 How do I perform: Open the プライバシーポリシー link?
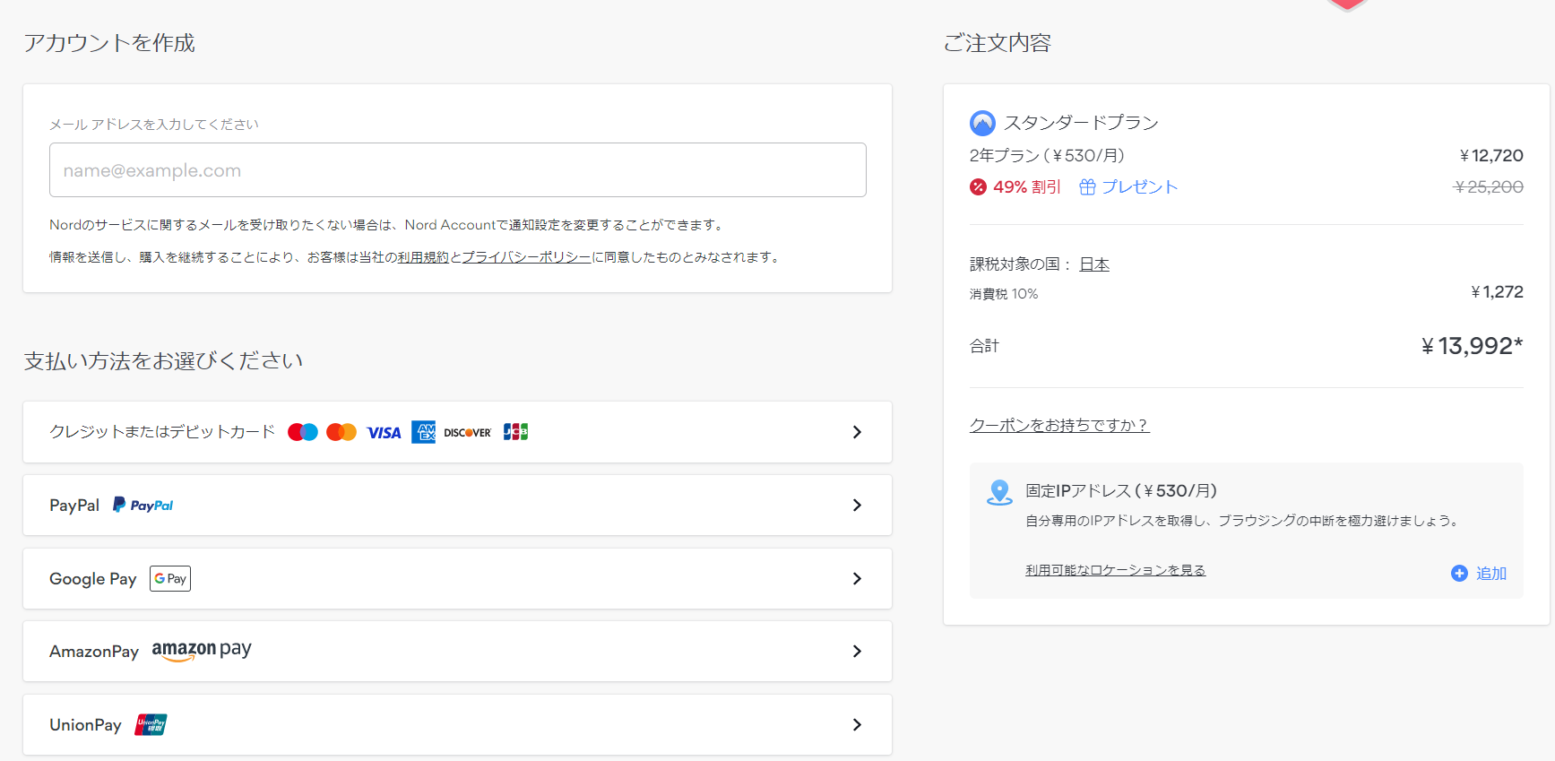(526, 257)
